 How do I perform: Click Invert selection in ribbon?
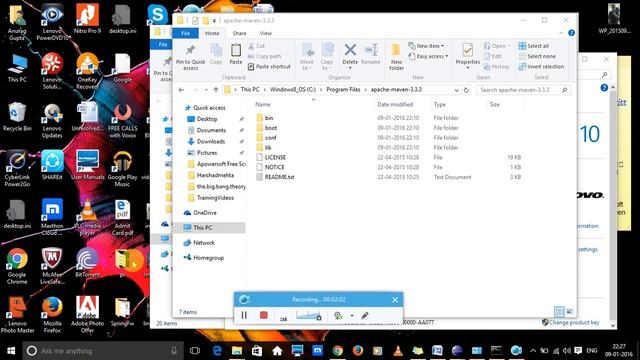point(541,67)
